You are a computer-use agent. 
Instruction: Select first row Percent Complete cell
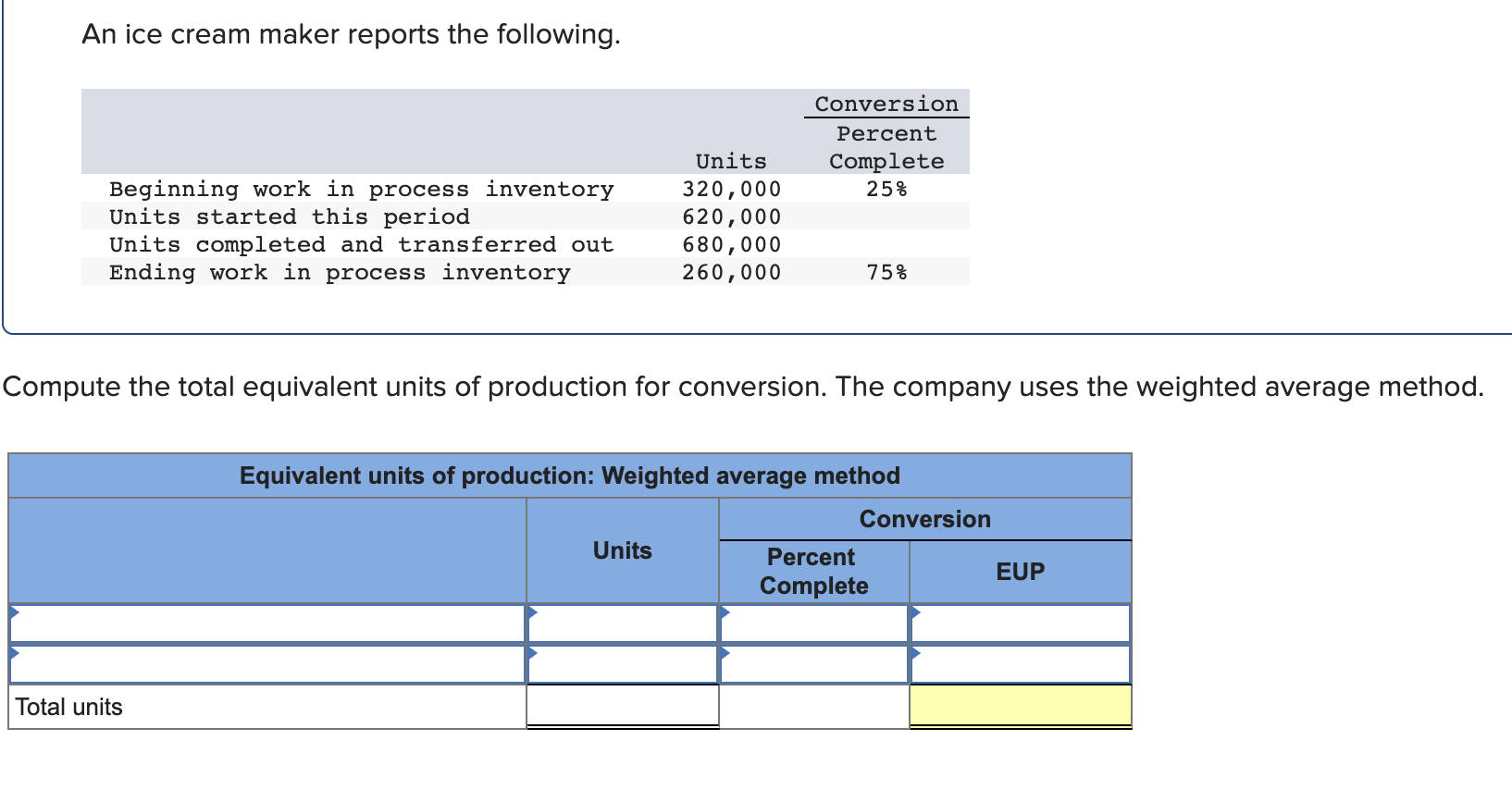(814, 623)
